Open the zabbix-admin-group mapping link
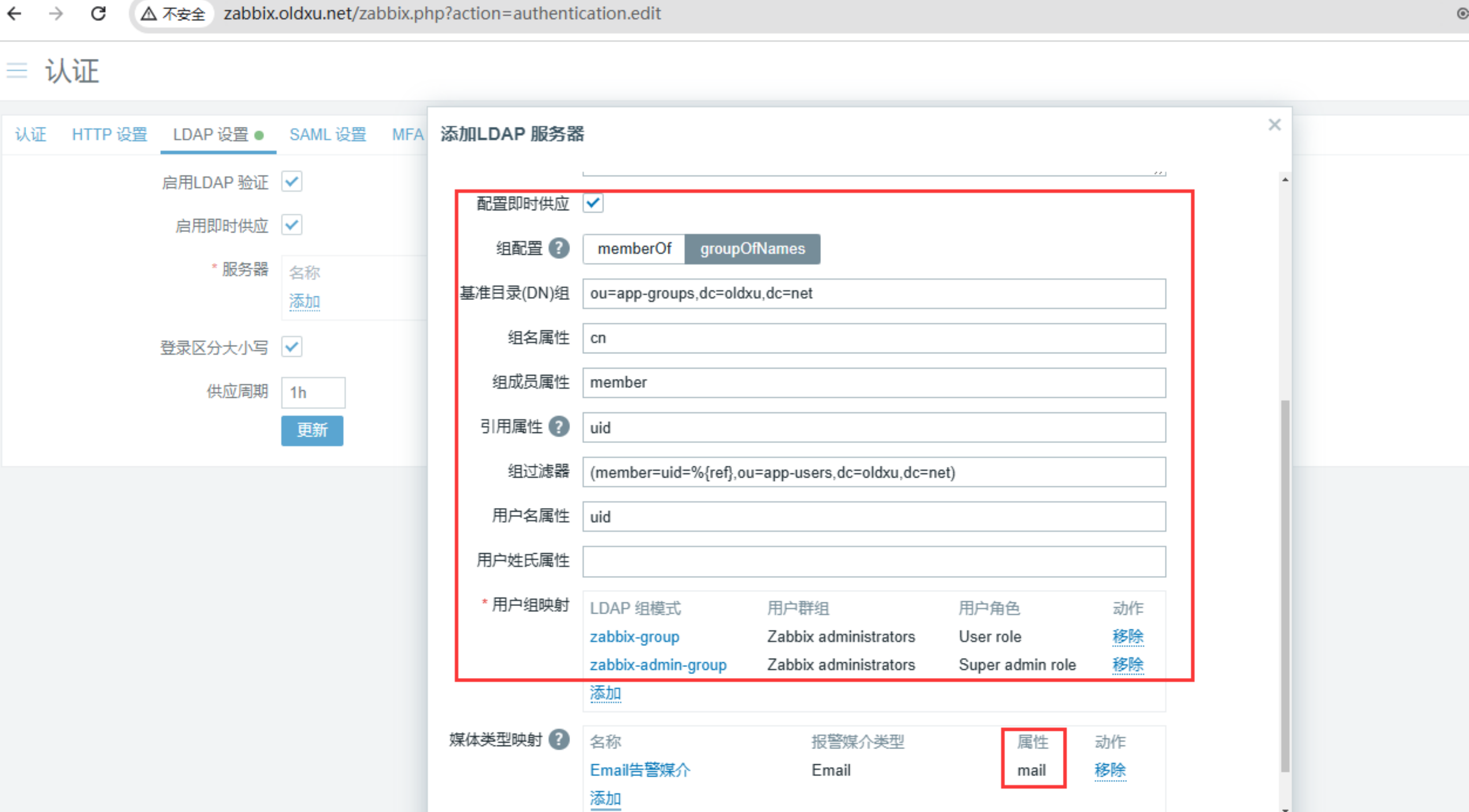Image resolution: width=1469 pixels, height=812 pixels. pos(658,665)
